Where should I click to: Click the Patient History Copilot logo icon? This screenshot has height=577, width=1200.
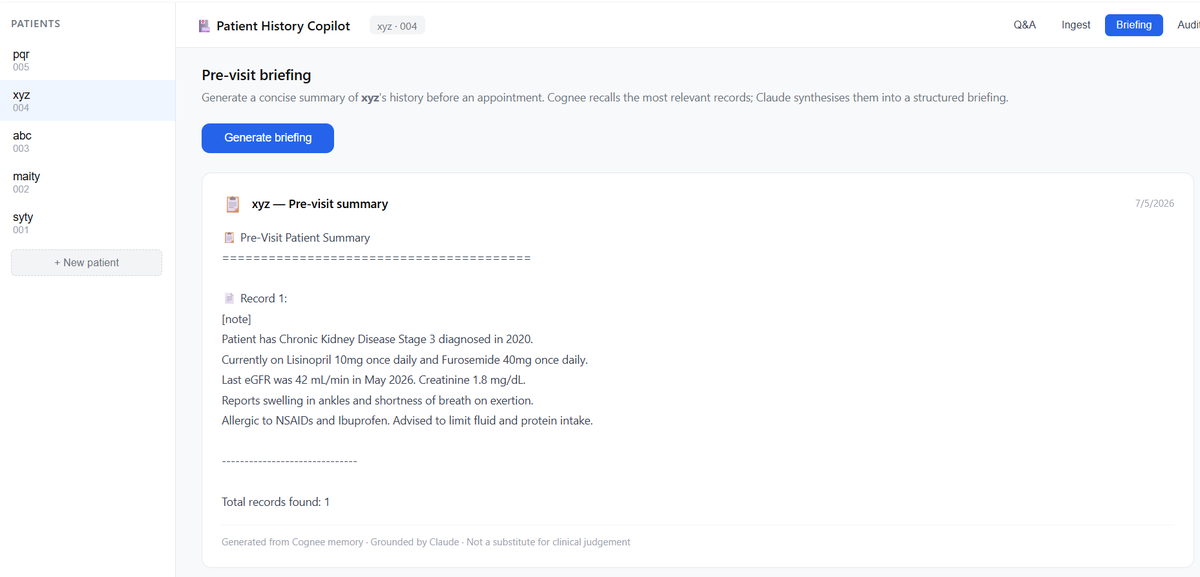pos(204,26)
